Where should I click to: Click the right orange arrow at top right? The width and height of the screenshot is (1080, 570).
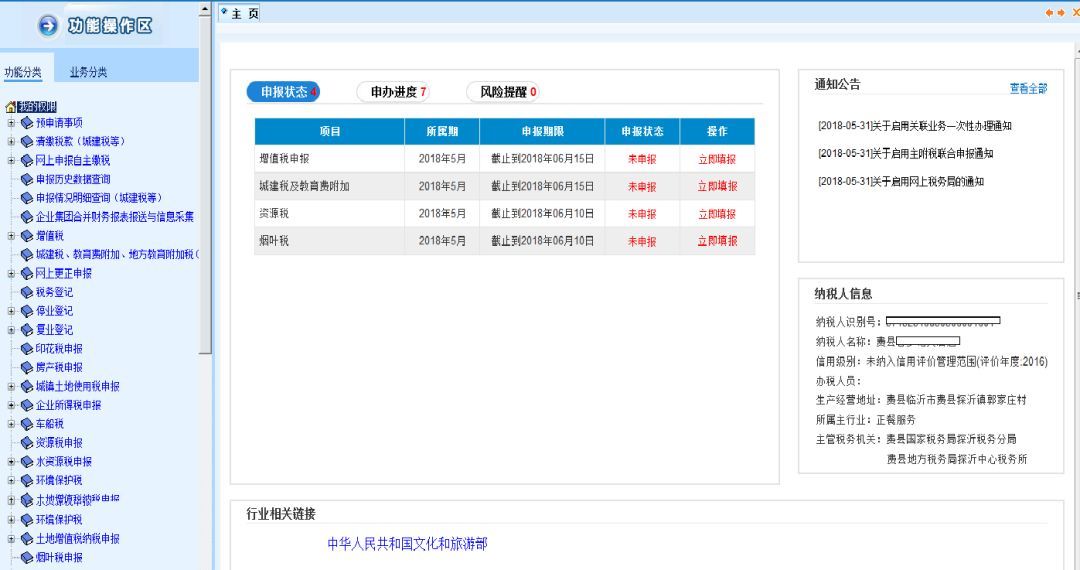click(1062, 11)
